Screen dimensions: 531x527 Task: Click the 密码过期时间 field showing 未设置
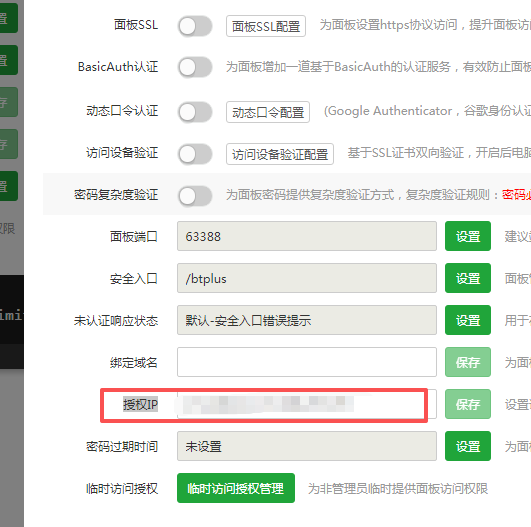coord(307,446)
